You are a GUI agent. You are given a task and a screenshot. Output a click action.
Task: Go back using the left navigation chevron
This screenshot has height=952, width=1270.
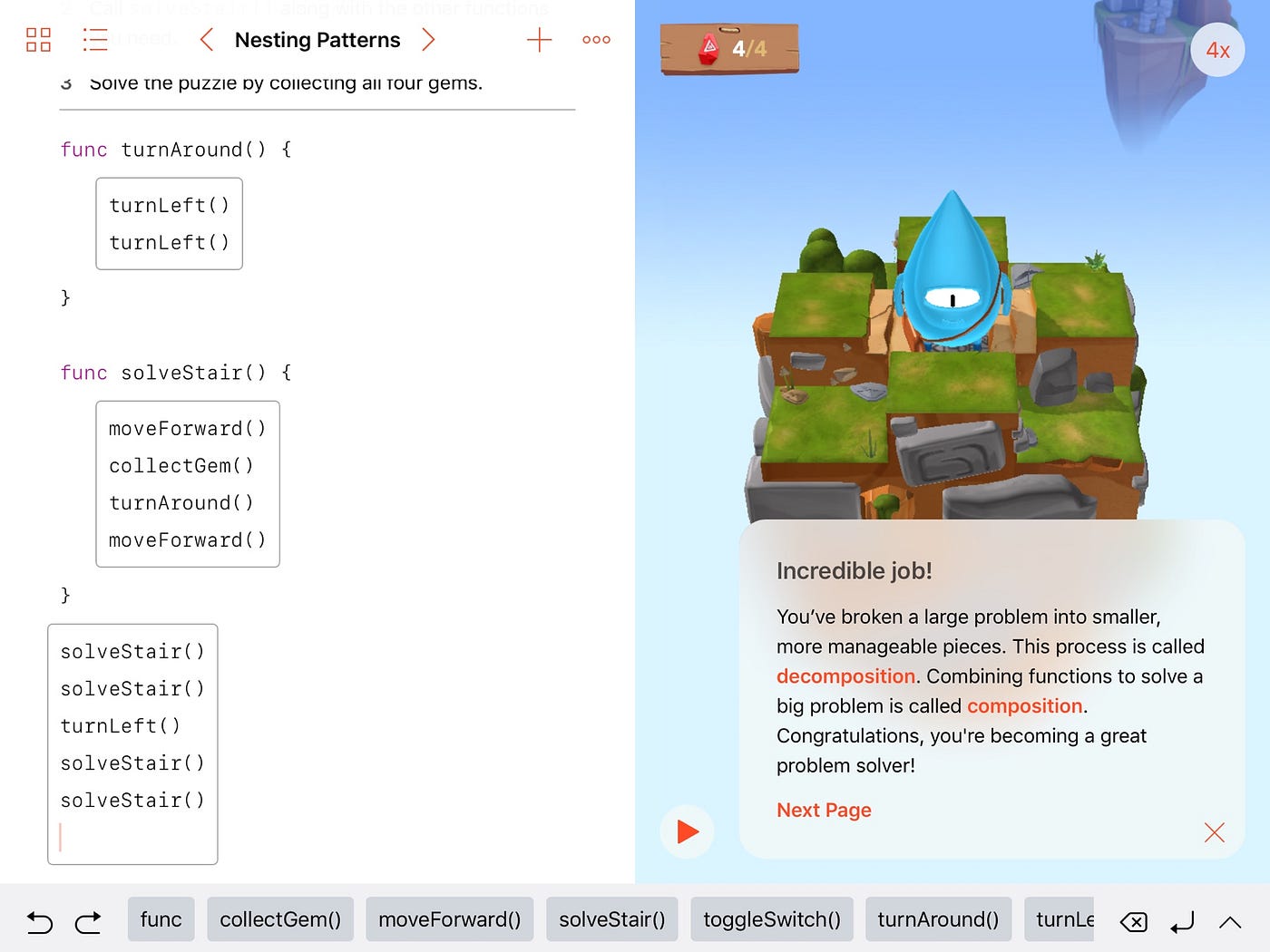(x=206, y=40)
